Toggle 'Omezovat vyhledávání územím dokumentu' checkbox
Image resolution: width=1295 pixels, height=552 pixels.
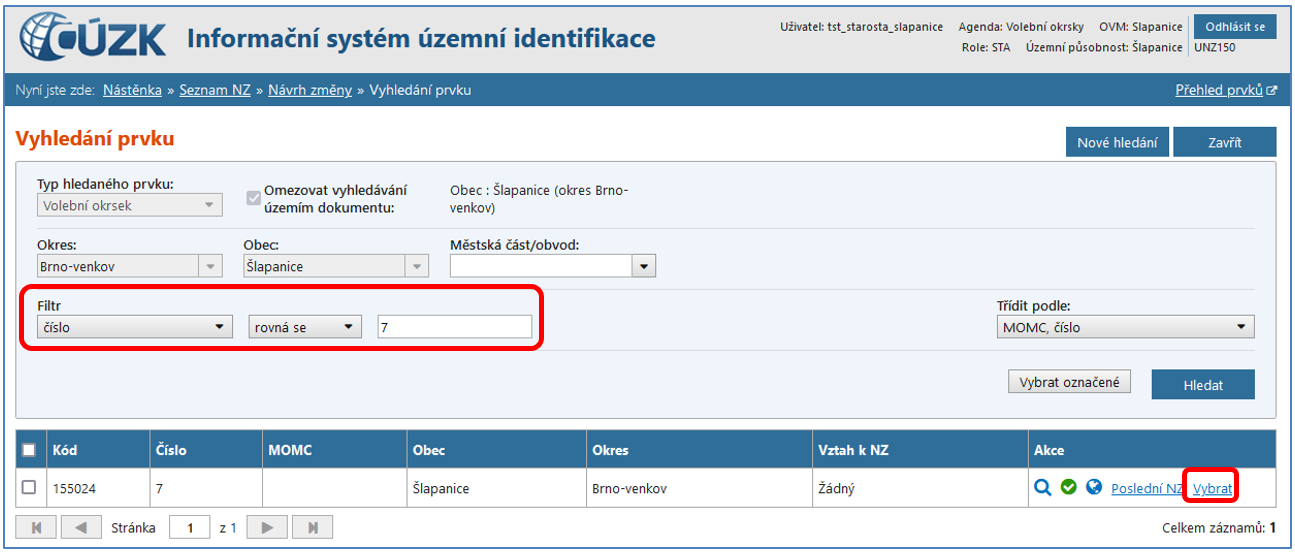[253, 198]
